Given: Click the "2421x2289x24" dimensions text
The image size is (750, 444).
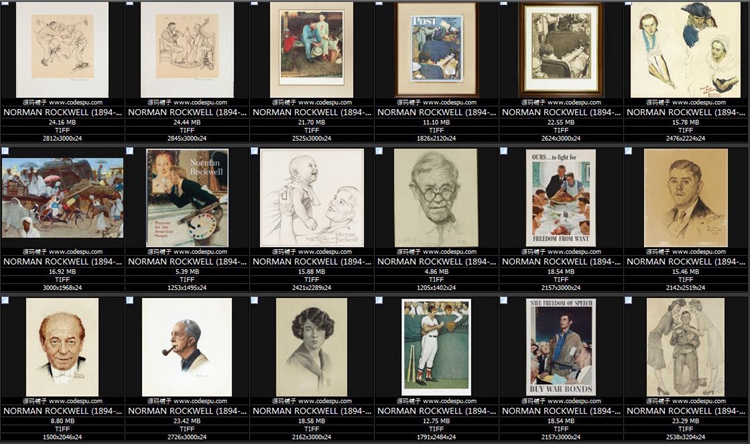Looking at the screenshot, I should [311, 288].
